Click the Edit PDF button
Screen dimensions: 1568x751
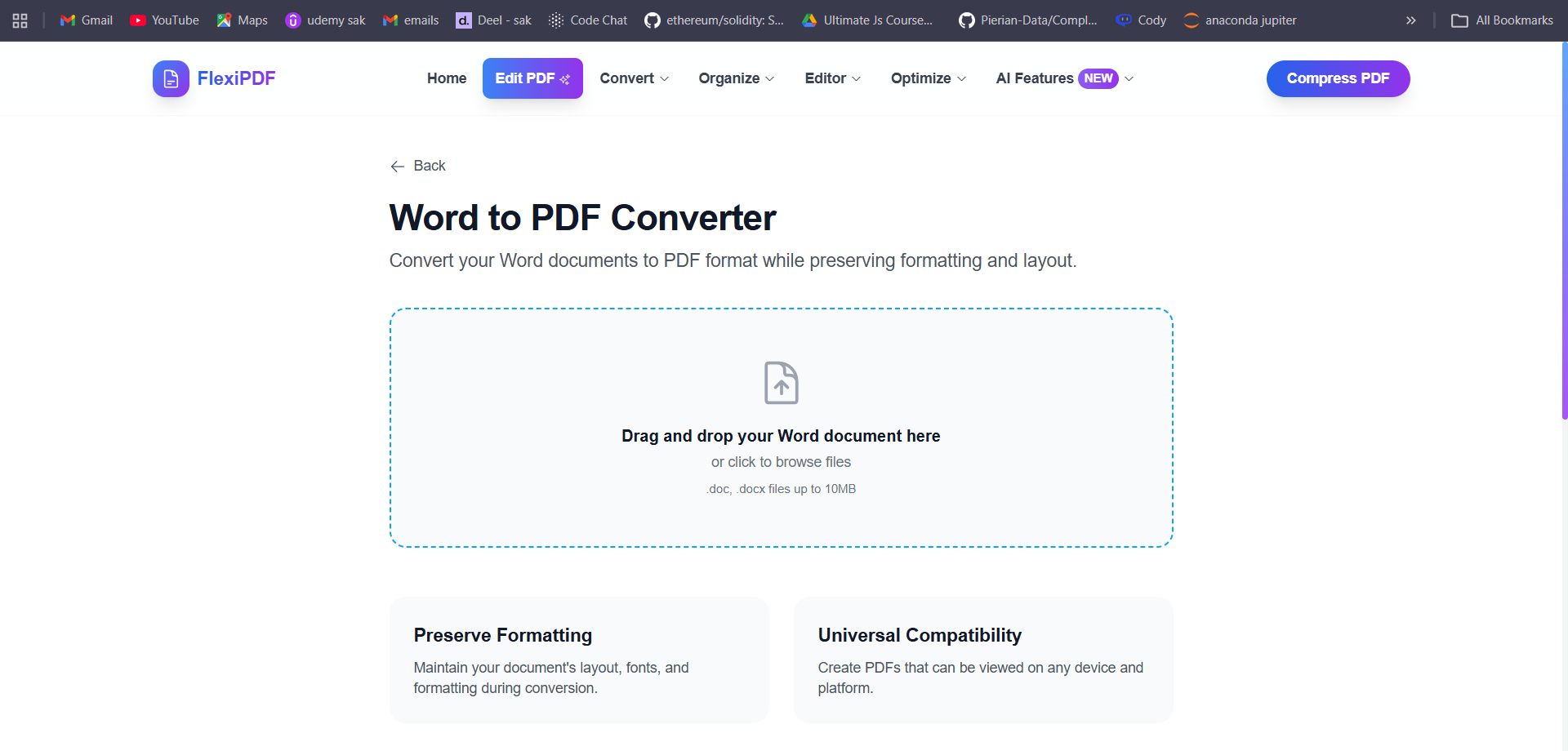click(x=532, y=78)
